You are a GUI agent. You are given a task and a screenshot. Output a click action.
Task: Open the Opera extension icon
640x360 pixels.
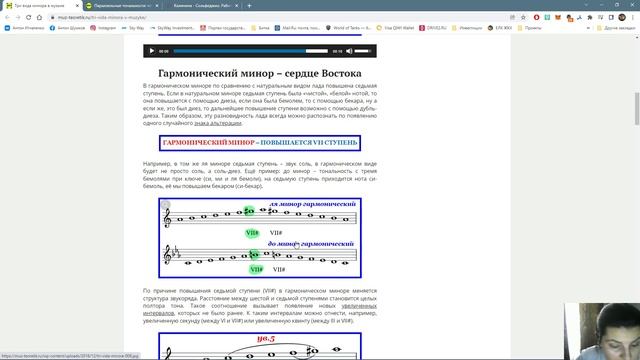pos(536,18)
